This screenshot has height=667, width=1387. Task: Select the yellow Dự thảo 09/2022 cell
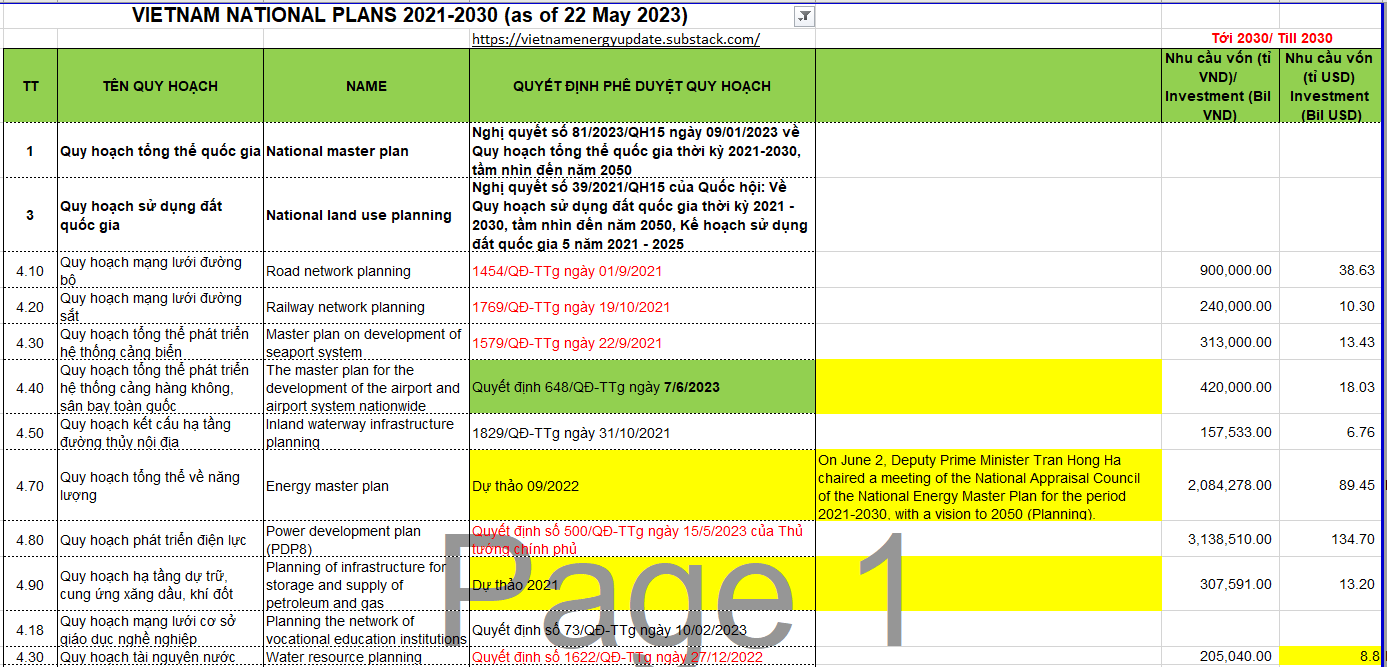643,485
